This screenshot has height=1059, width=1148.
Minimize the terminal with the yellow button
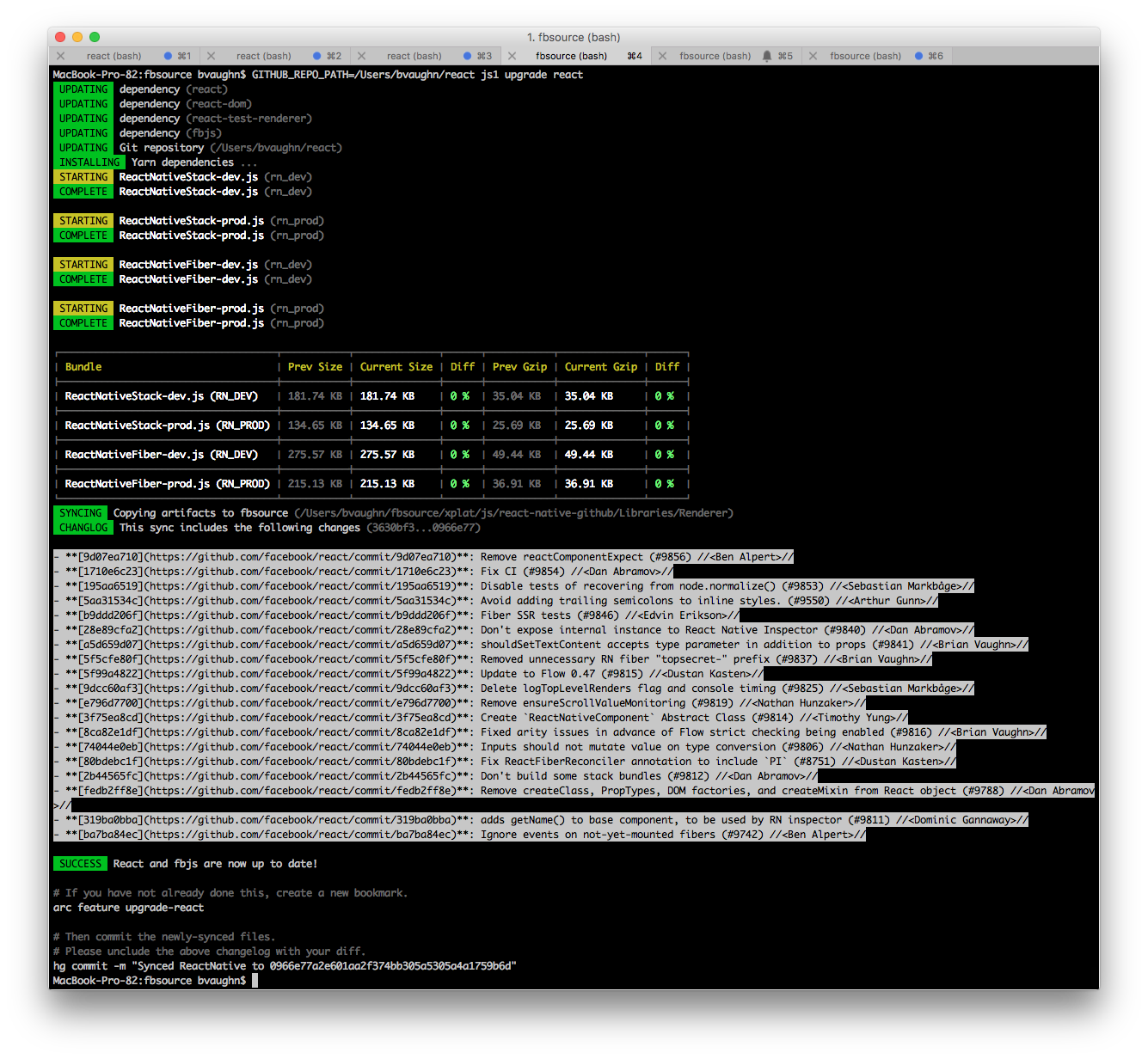[x=77, y=37]
